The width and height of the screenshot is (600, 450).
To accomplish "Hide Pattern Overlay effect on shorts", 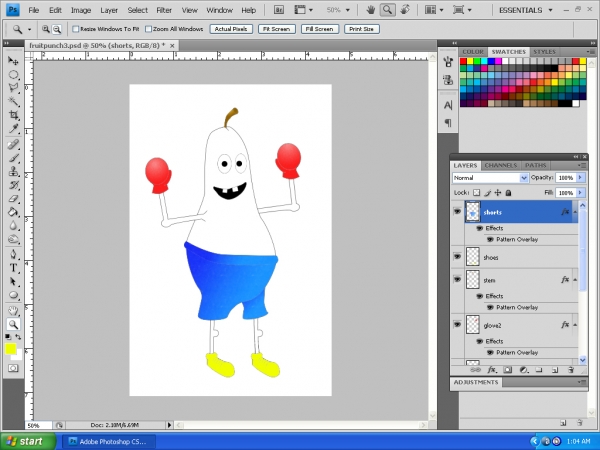I will pos(490,240).
